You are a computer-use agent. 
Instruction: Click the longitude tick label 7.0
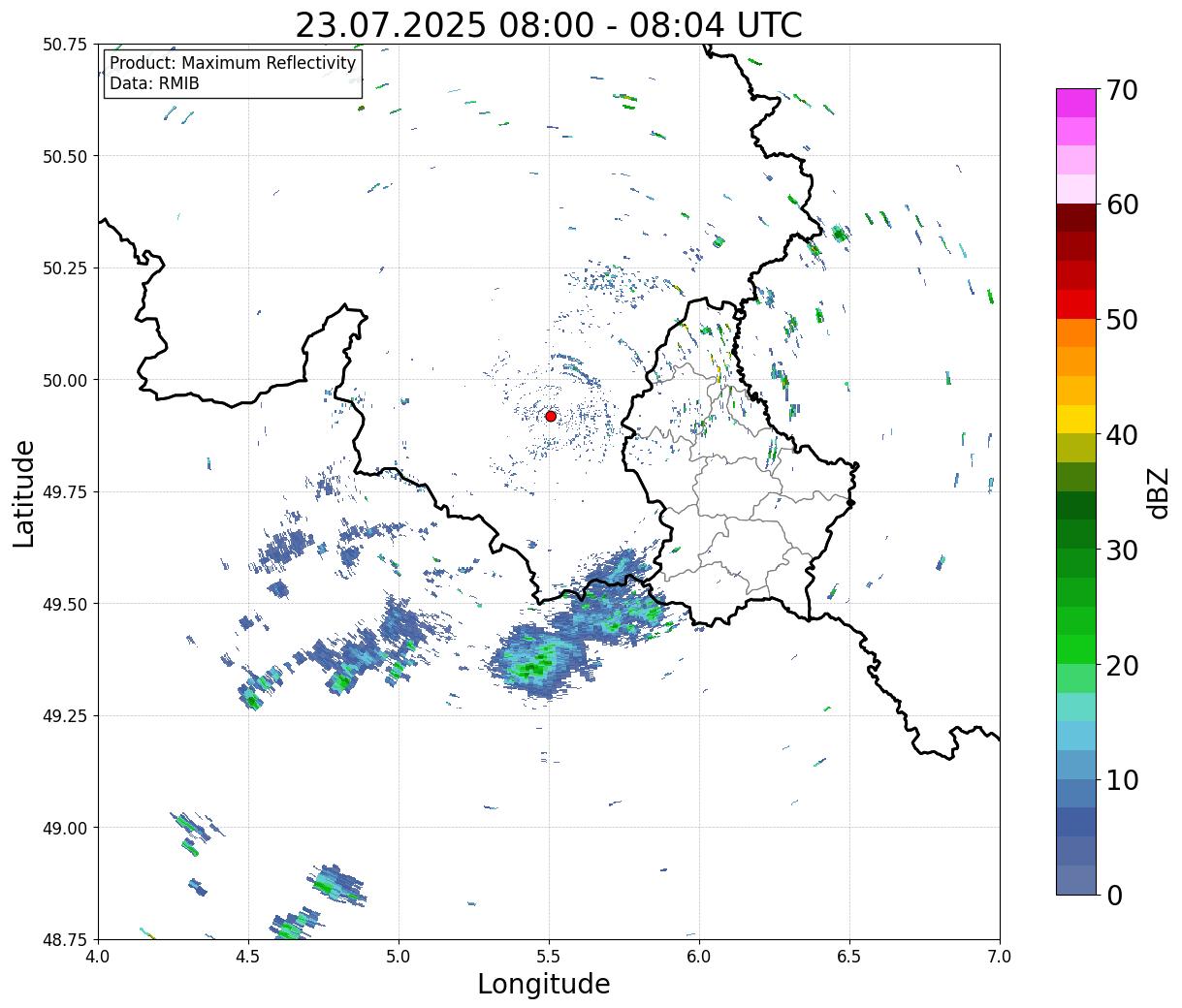1000,957
